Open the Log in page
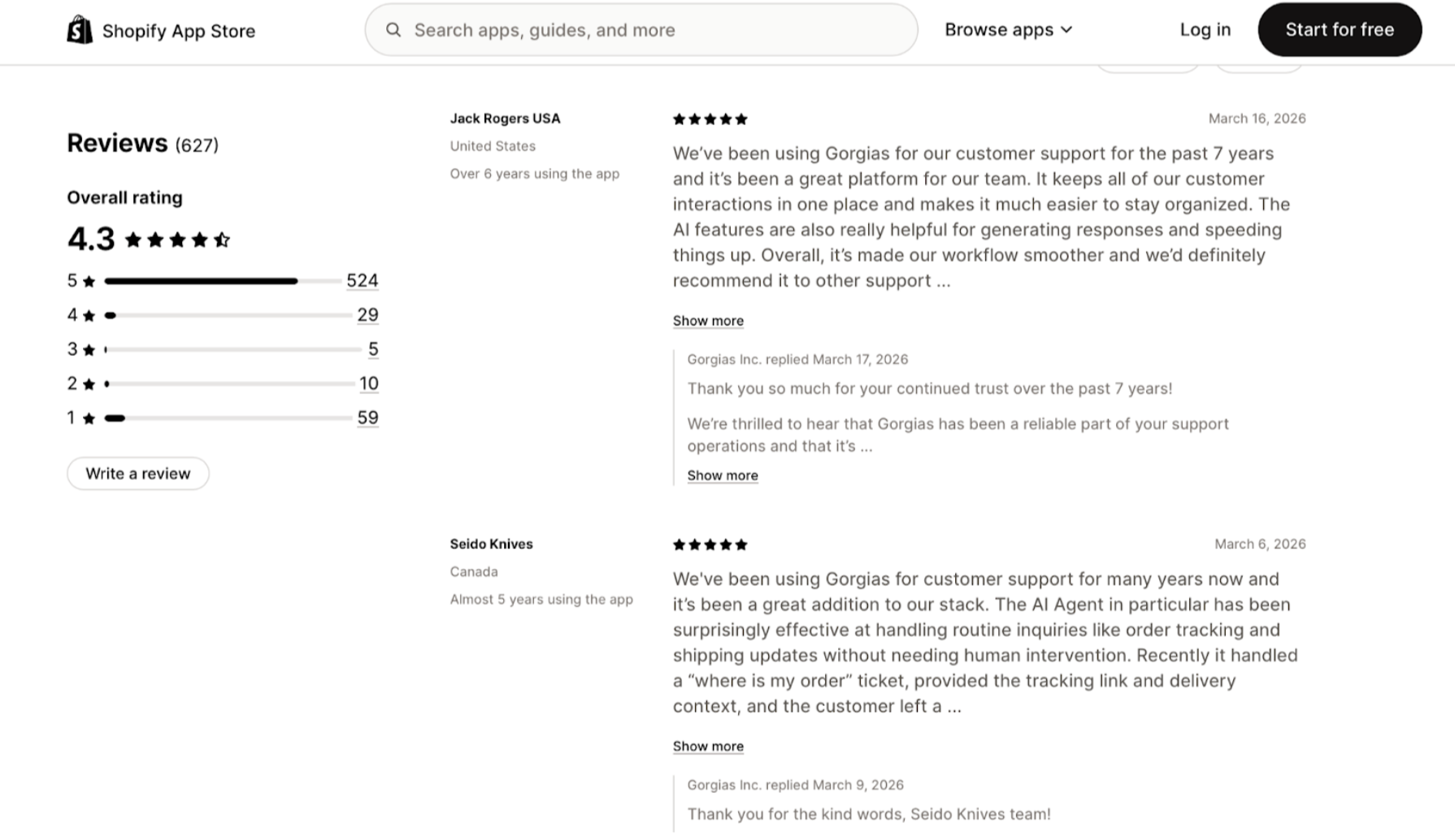The width and height of the screenshot is (1455, 840). click(x=1205, y=30)
